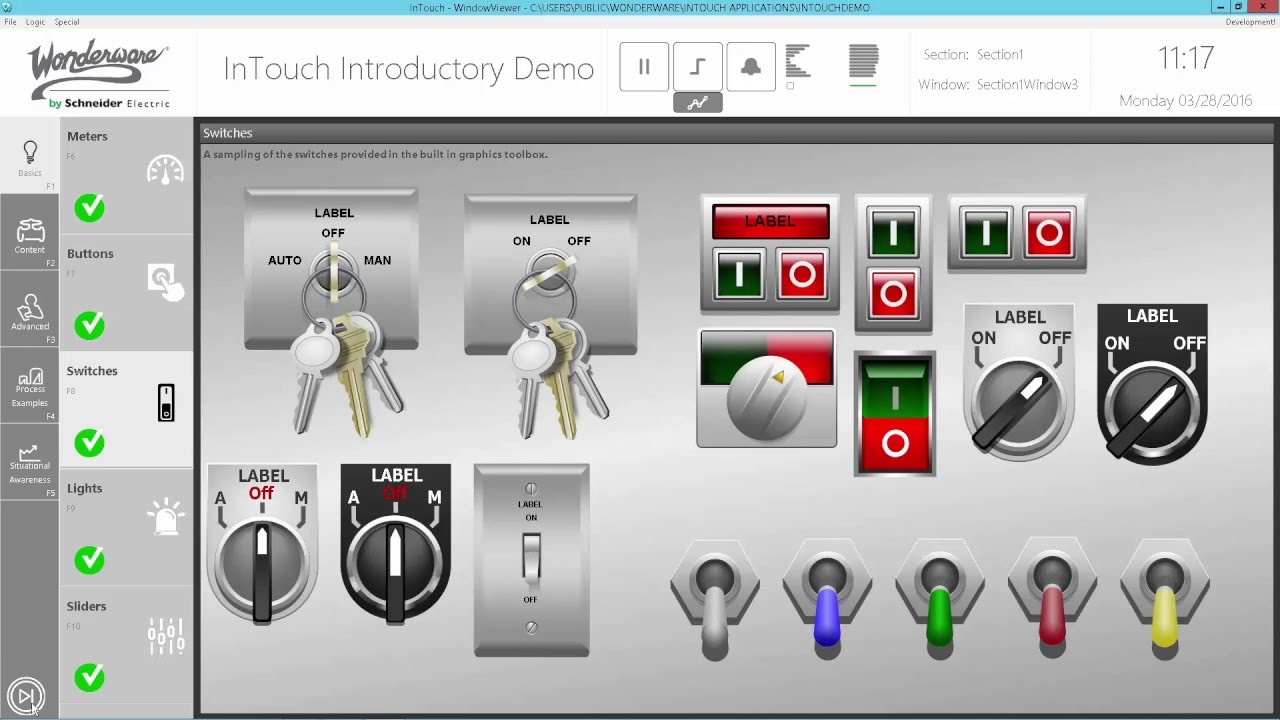Turn the ON/OFF key switch

coord(550,273)
